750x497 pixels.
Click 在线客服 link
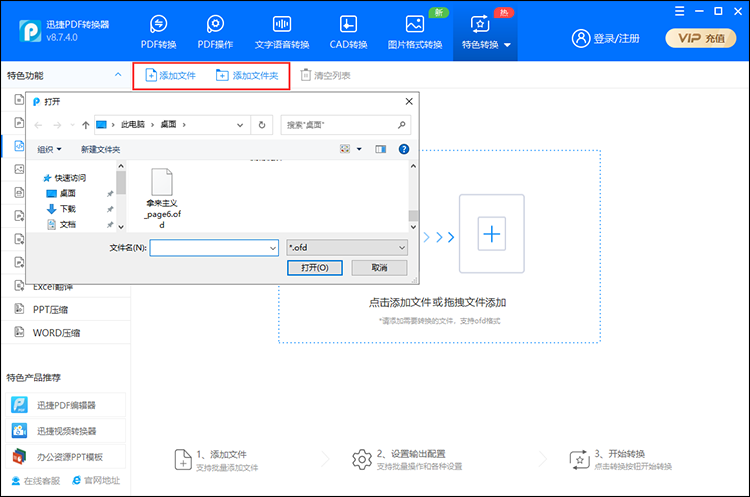[x=36, y=480]
